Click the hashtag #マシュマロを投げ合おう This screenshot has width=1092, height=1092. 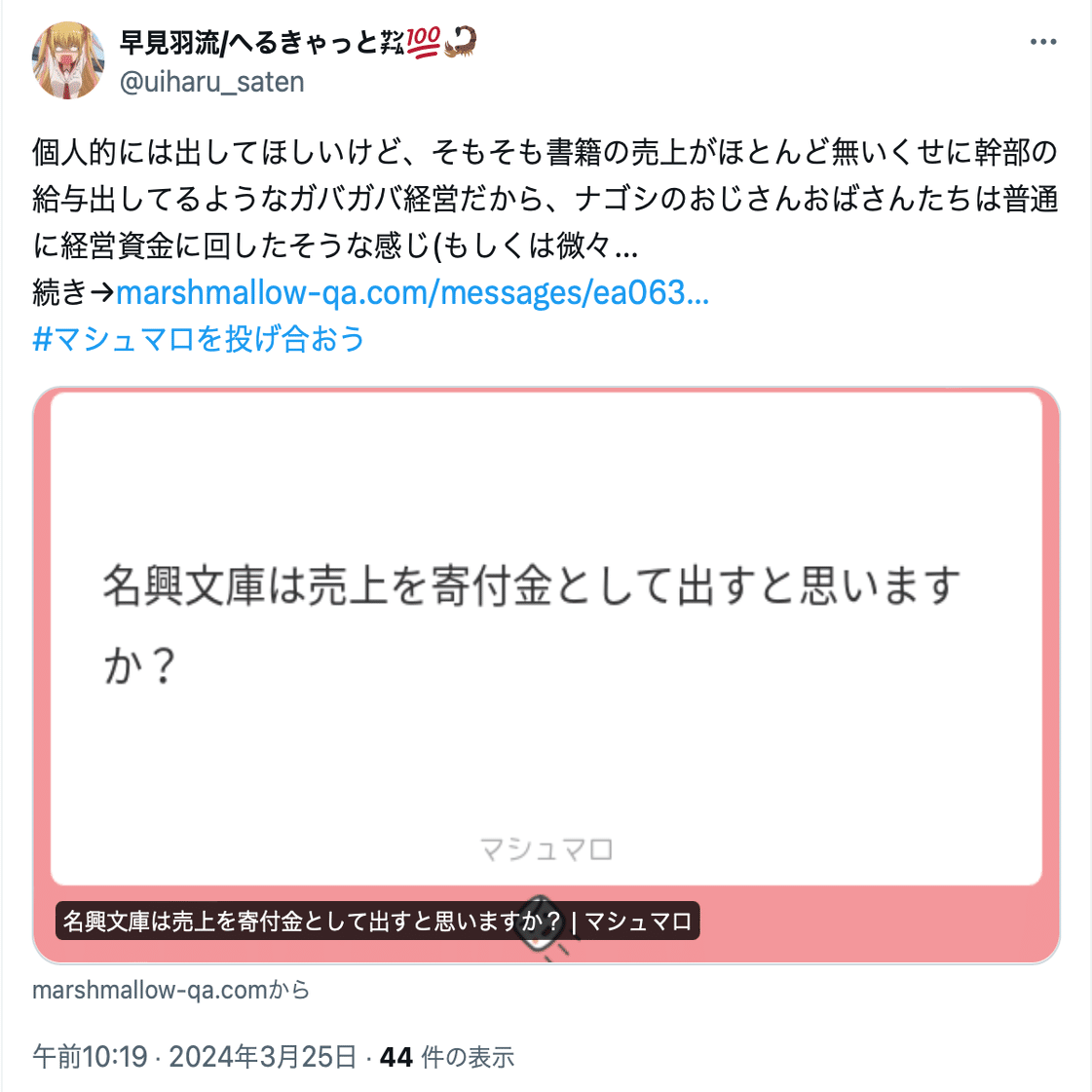(x=199, y=339)
